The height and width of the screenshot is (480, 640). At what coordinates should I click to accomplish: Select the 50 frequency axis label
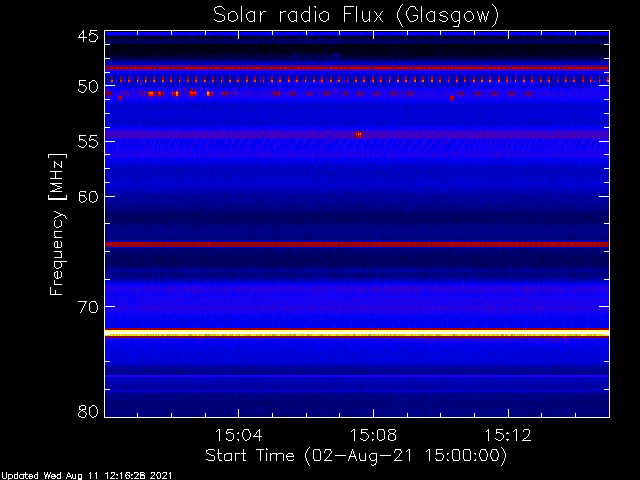point(88,86)
